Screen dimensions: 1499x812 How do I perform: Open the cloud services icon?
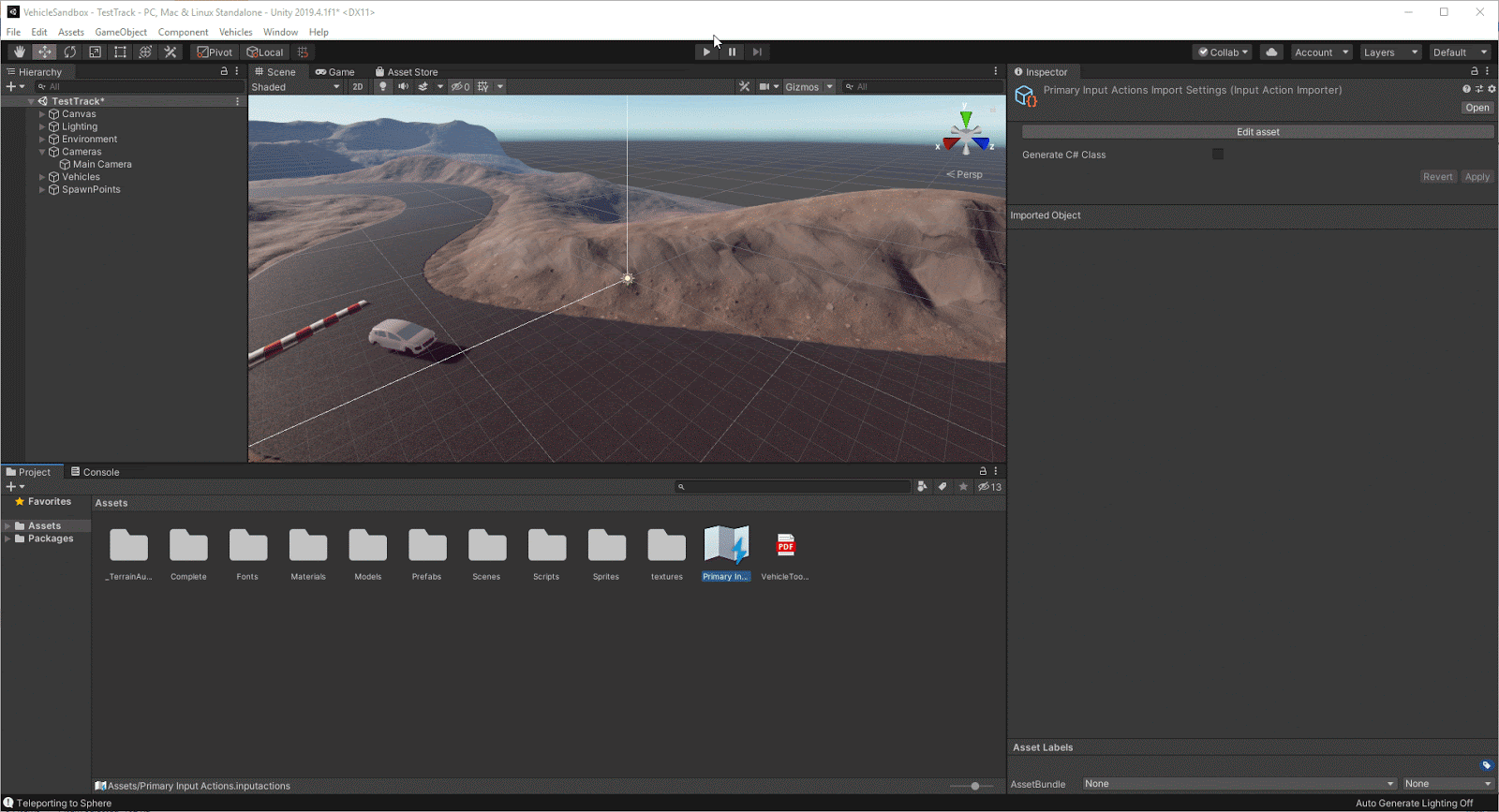pos(1271,52)
